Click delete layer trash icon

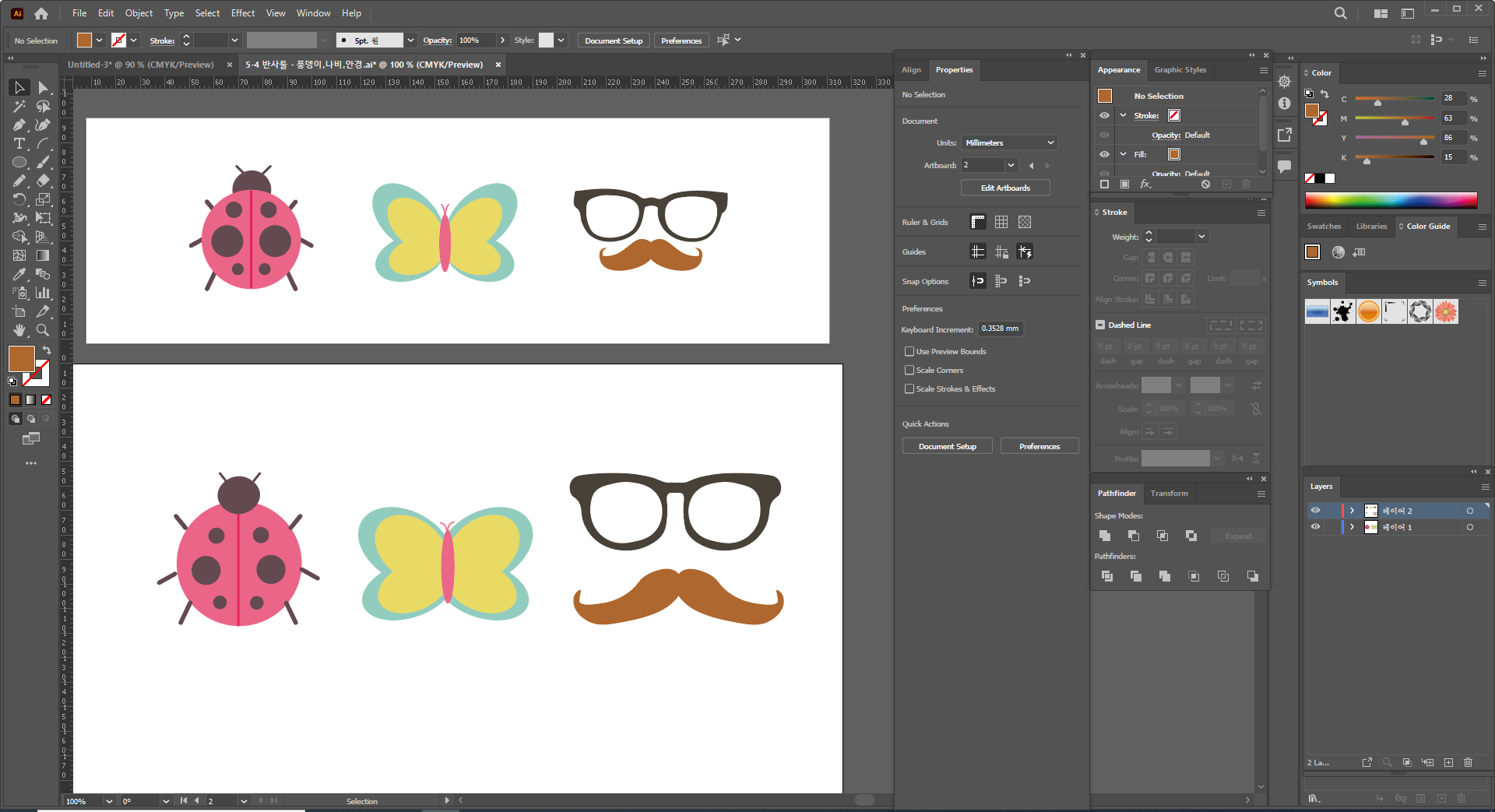coord(1468,762)
